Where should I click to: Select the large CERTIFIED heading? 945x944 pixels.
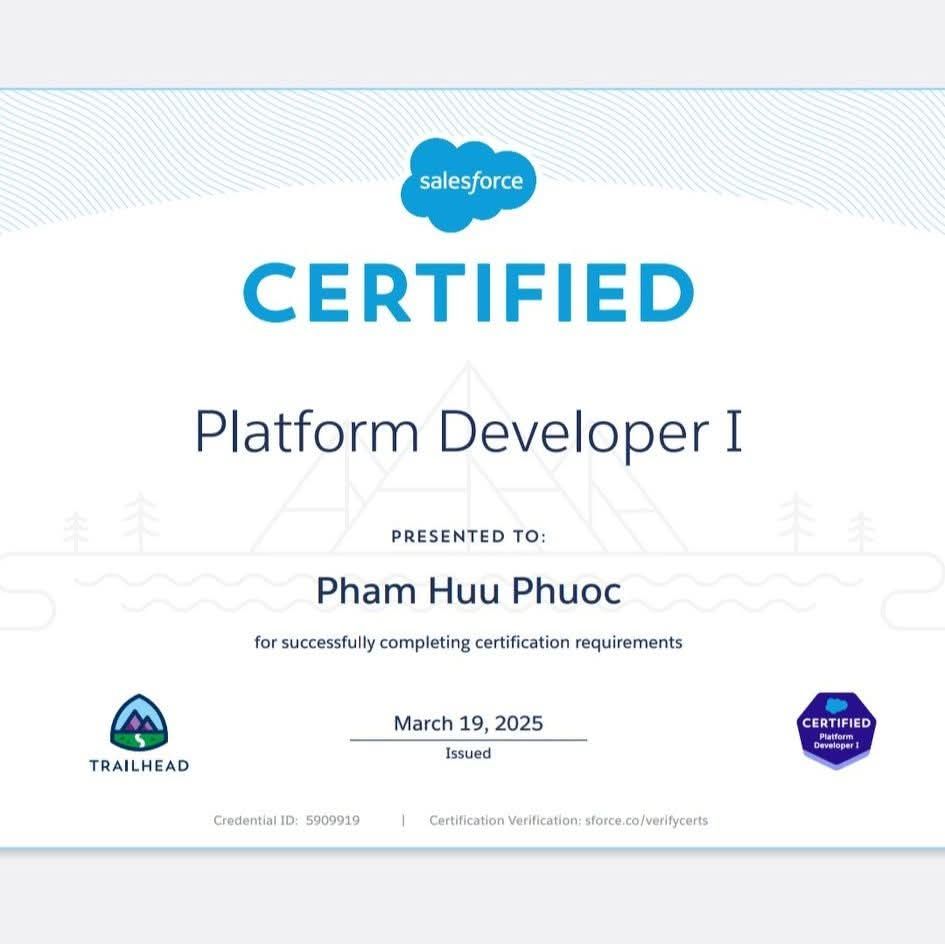click(468, 293)
